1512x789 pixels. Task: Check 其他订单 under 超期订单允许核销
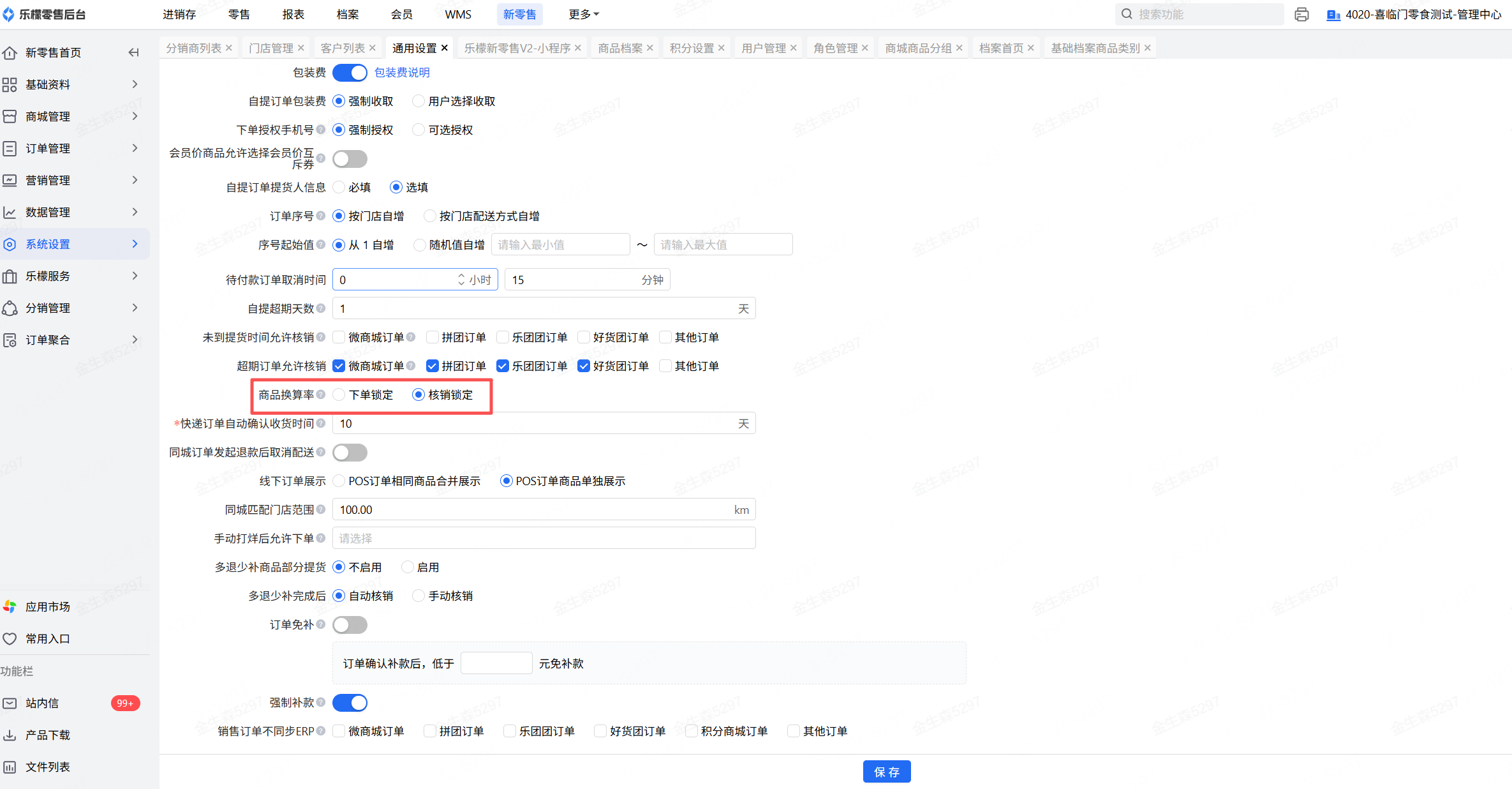pyautogui.click(x=665, y=366)
